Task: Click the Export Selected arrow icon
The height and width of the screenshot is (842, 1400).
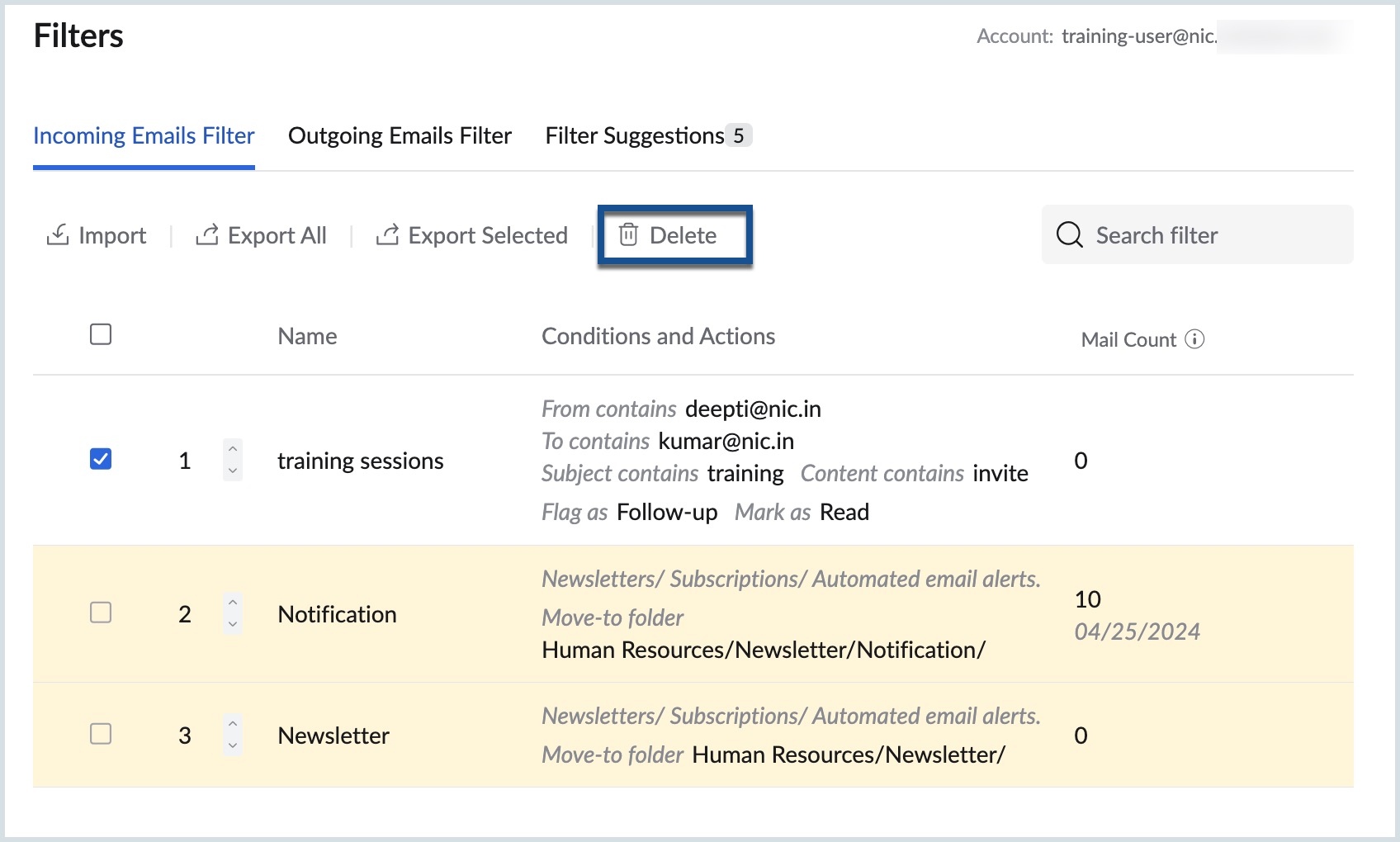Action: (387, 235)
